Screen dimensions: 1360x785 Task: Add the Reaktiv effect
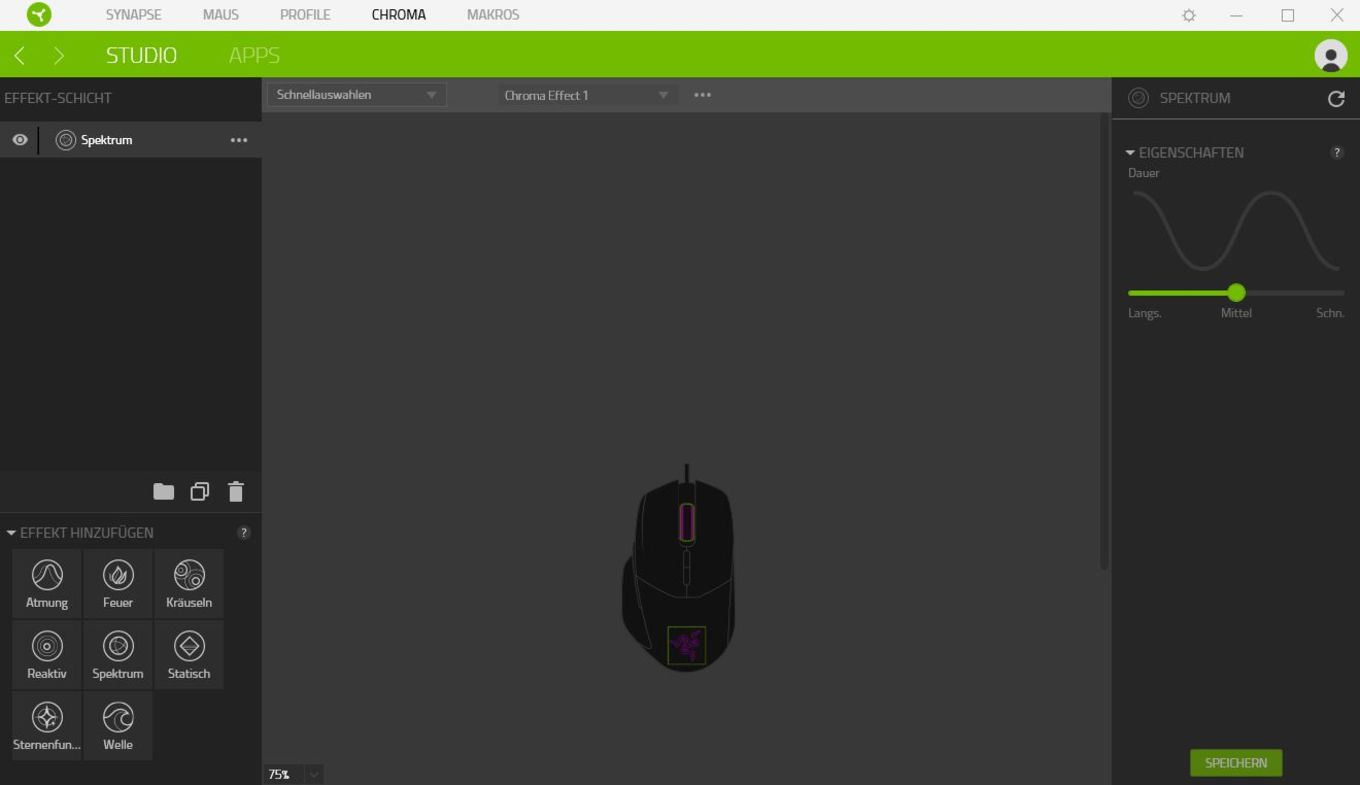pos(47,654)
